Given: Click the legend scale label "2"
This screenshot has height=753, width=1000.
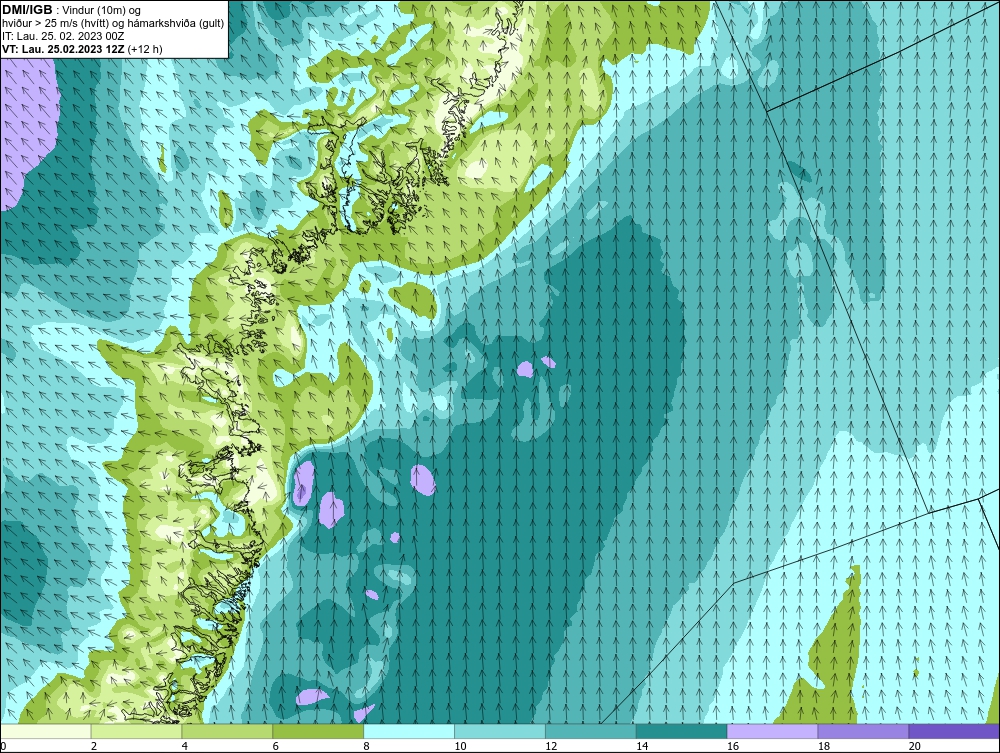Looking at the screenshot, I should tap(94, 746).
